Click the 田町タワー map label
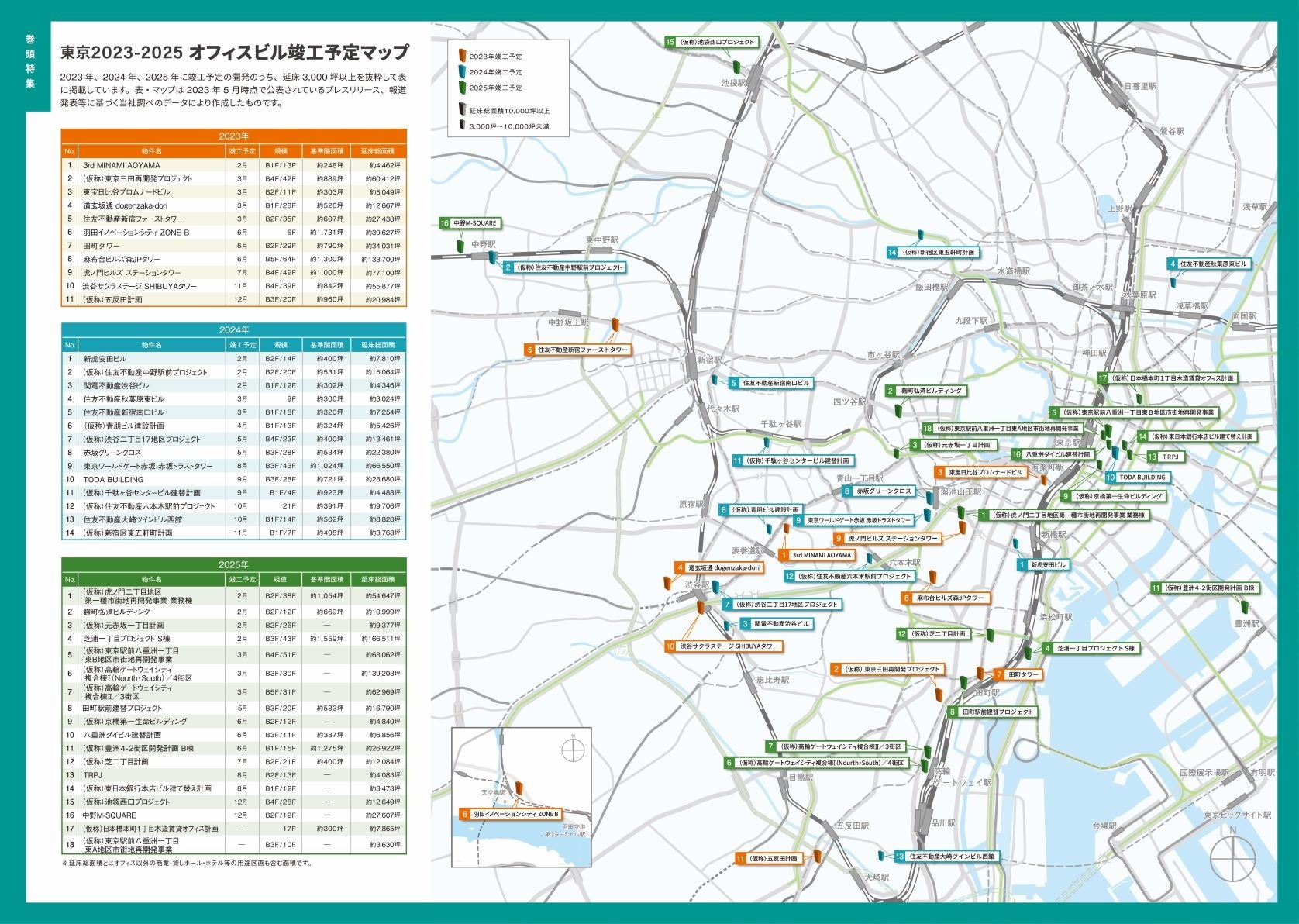1299x924 pixels. coord(1018,675)
